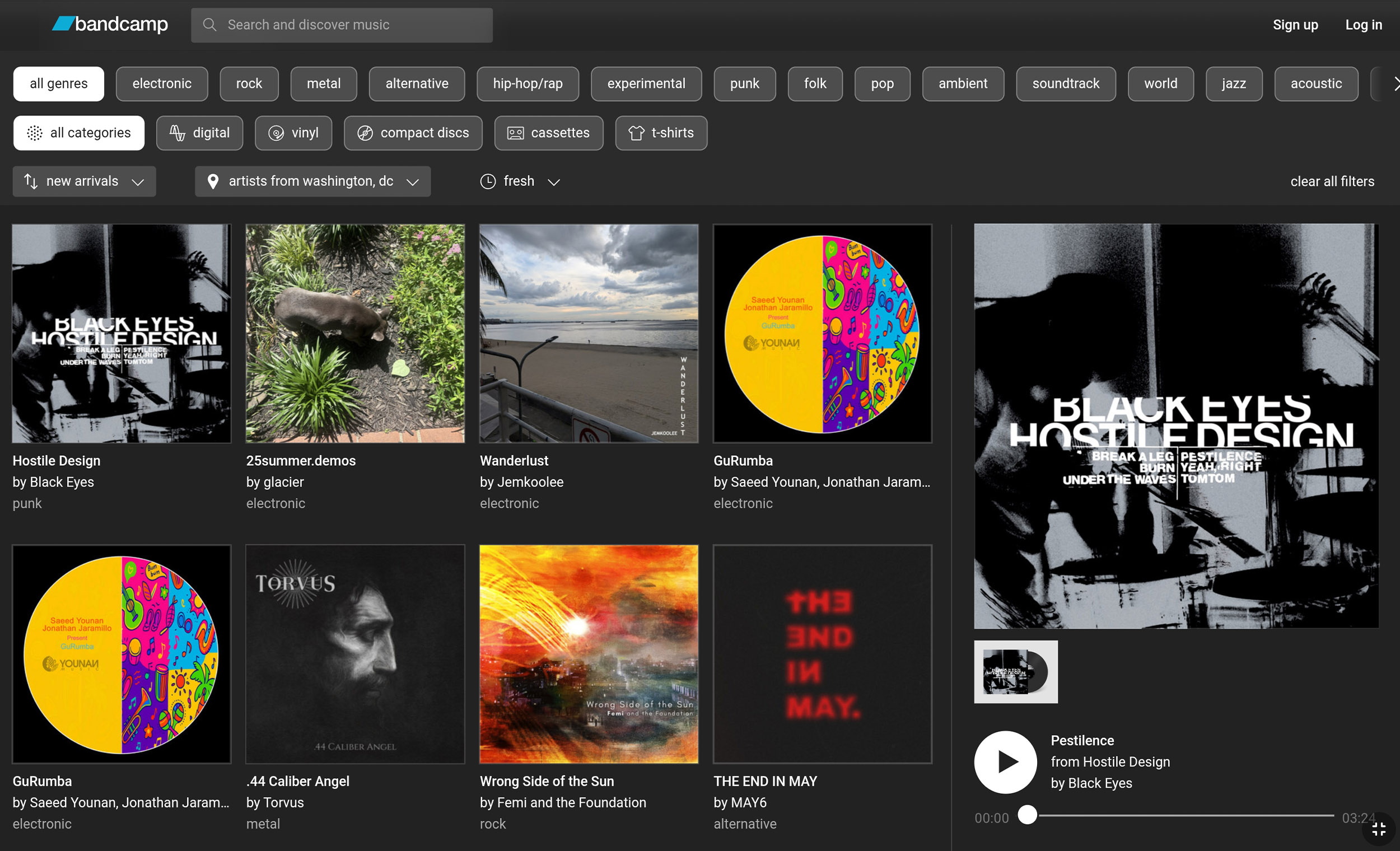The height and width of the screenshot is (851, 1400).
Task: Open the new arrivals sort dropdown
Action: 84,181
